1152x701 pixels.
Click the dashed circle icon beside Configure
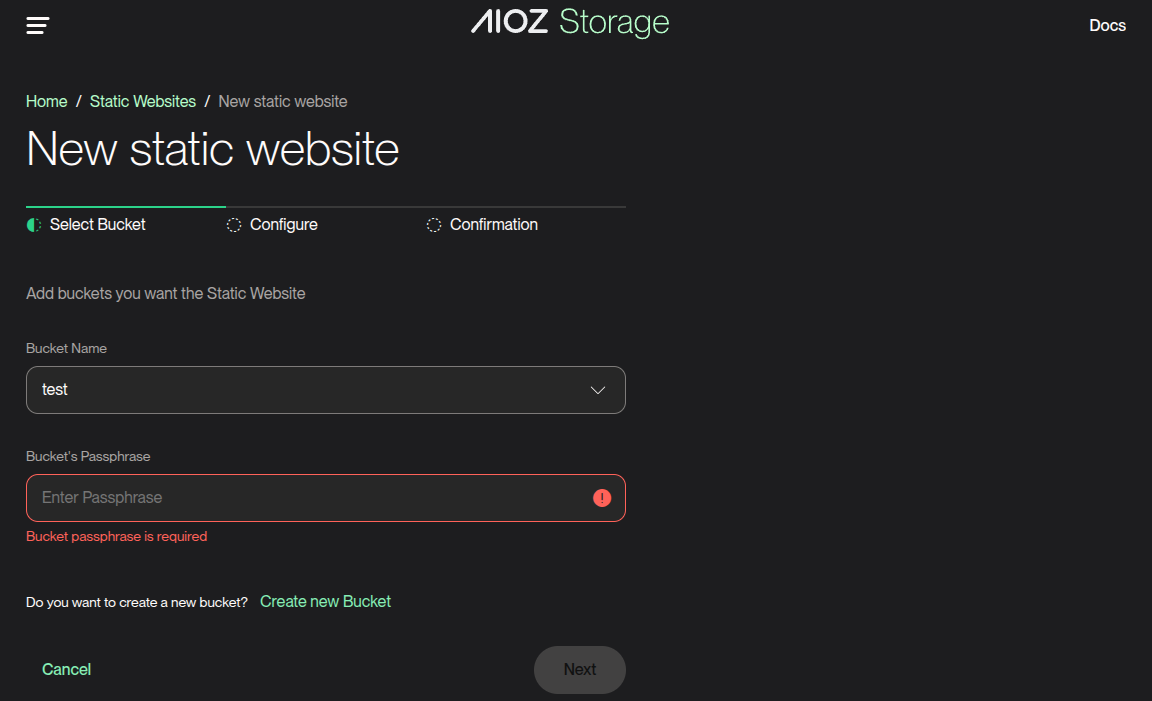pos(234,225)
